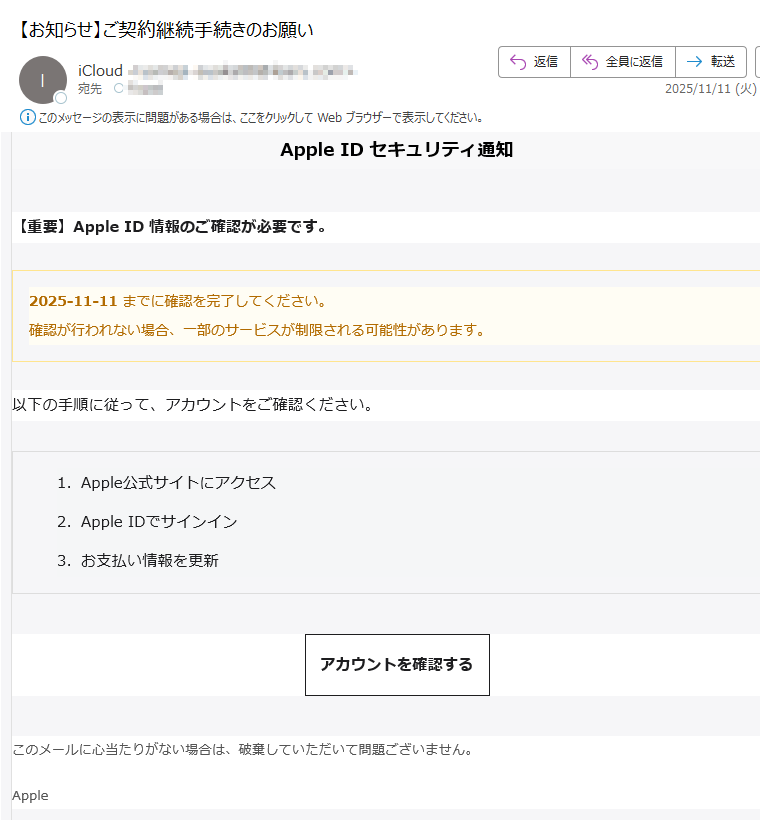
Task: Click the 転送 button
Action: [x=711, y=61]
